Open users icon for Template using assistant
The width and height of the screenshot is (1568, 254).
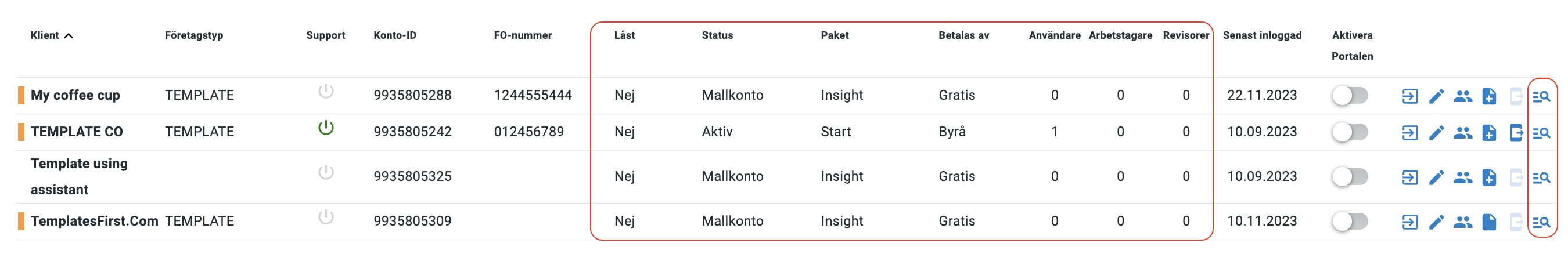pos(1463,177)
